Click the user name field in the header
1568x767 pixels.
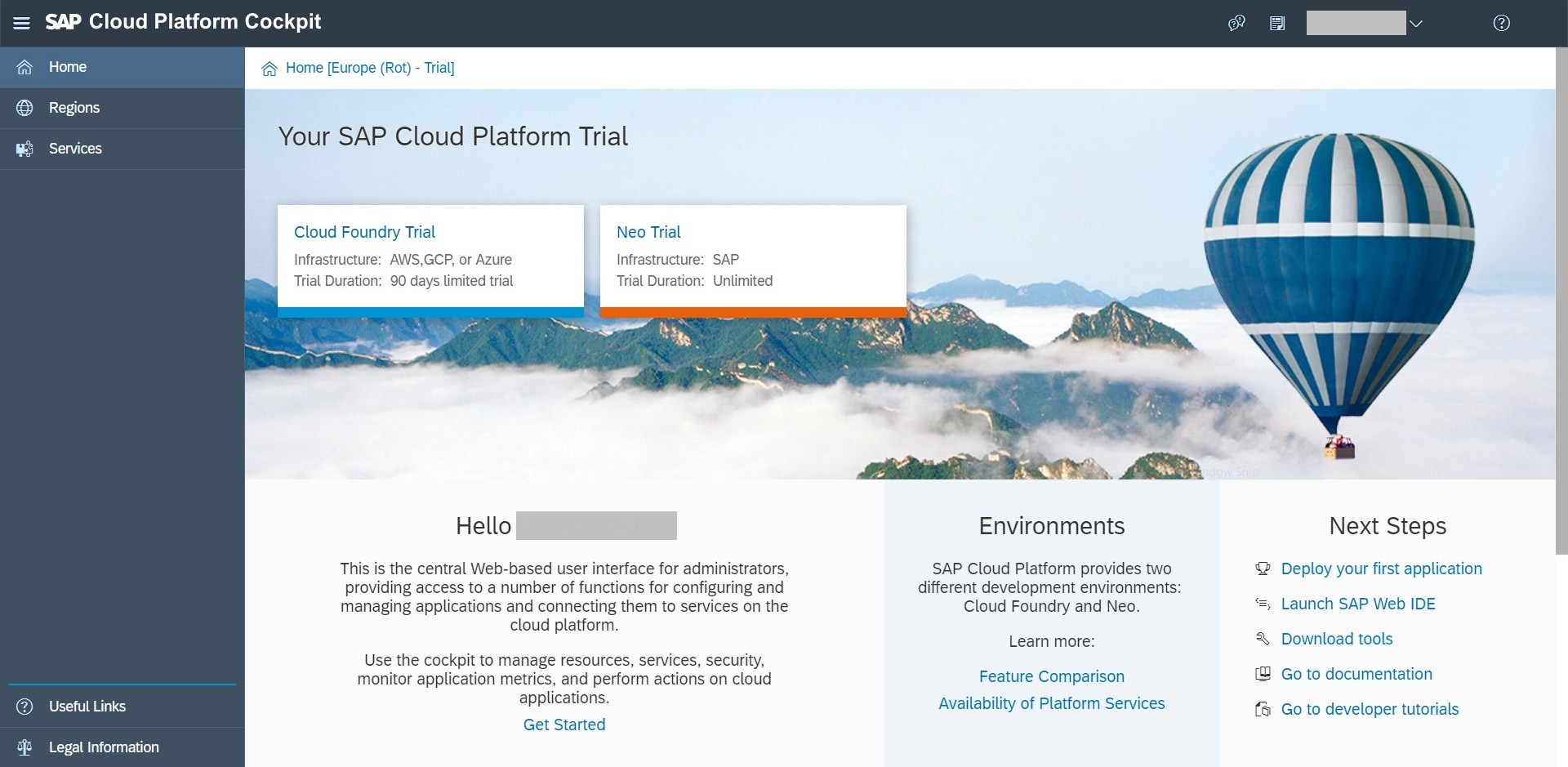click(1356, 23)
